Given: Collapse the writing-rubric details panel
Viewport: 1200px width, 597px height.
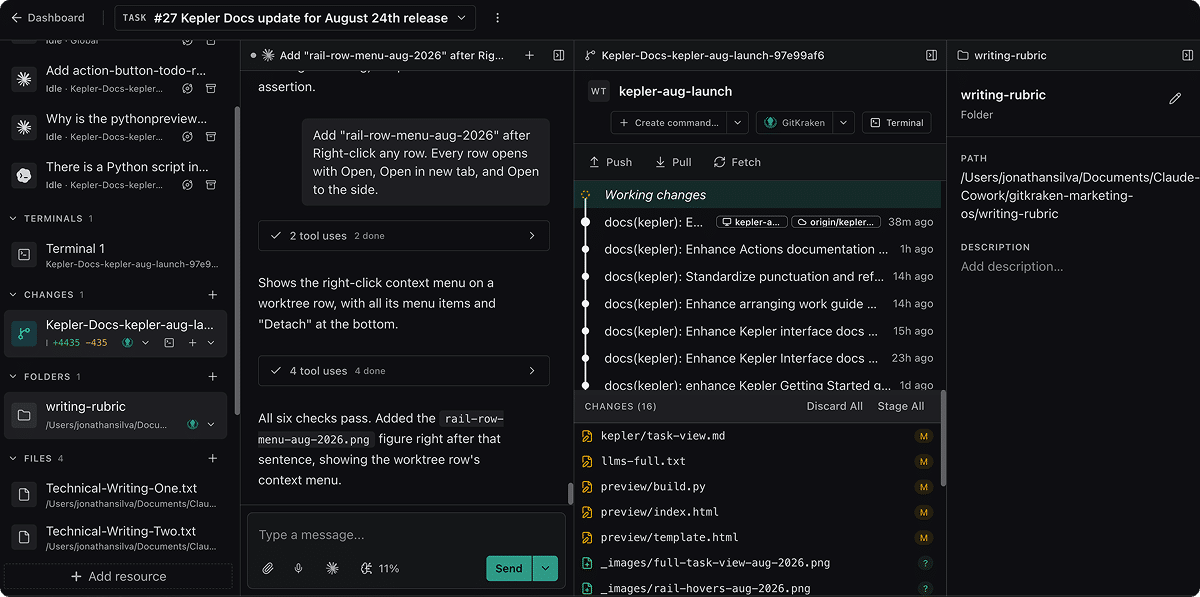Looking at the screenshot, I should [x=1187, y=56].
